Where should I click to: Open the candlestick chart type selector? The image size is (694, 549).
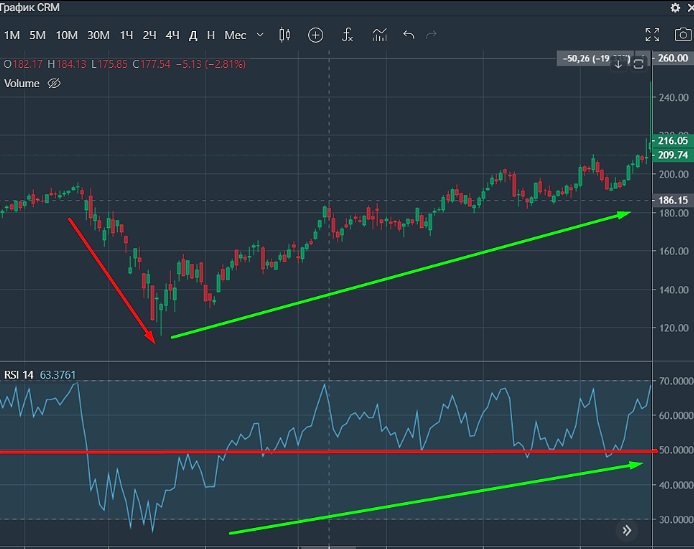(x=285, y=35)
